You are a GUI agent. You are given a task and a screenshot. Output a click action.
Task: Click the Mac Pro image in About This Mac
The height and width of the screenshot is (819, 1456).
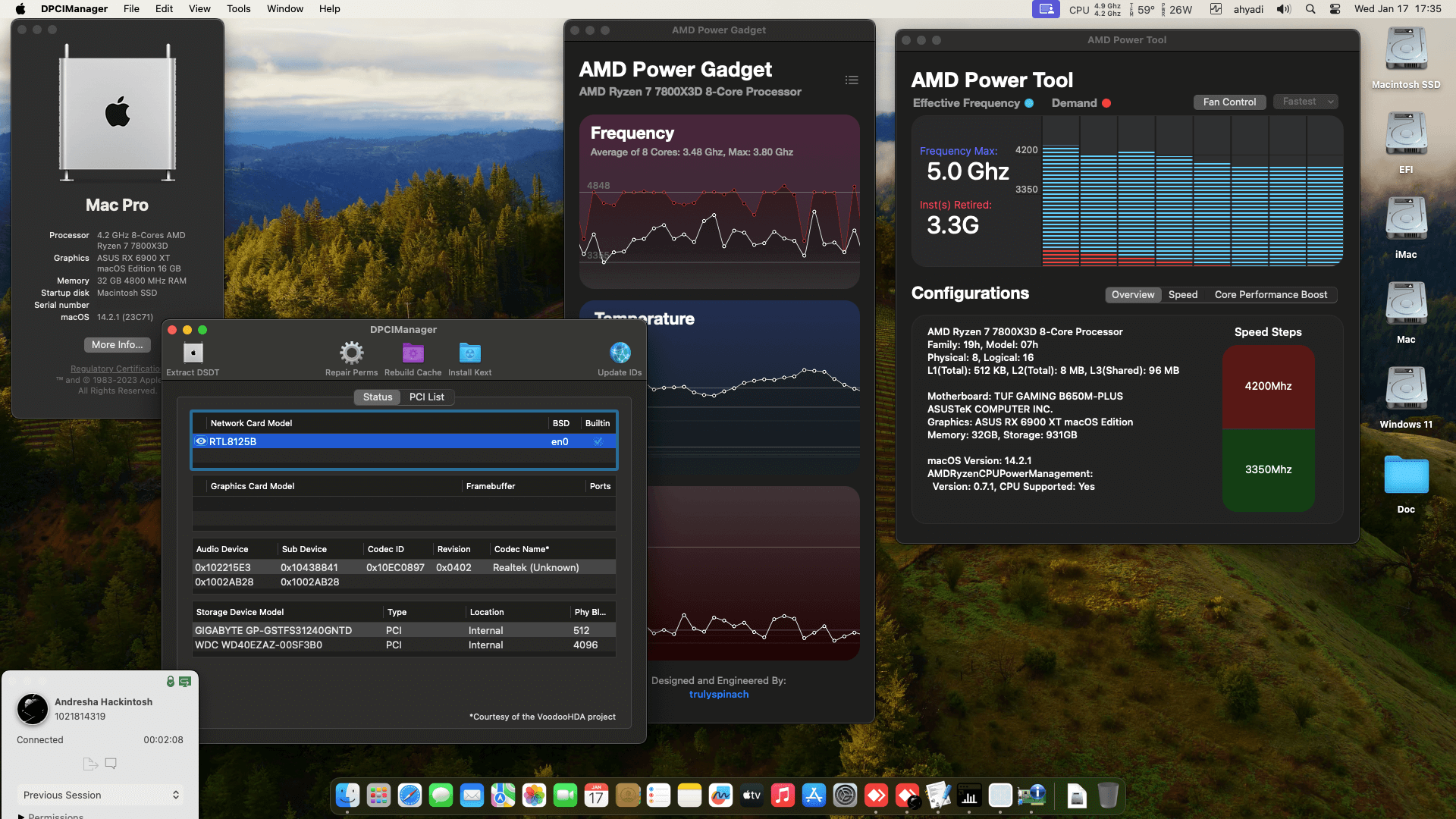pos(118,113)
